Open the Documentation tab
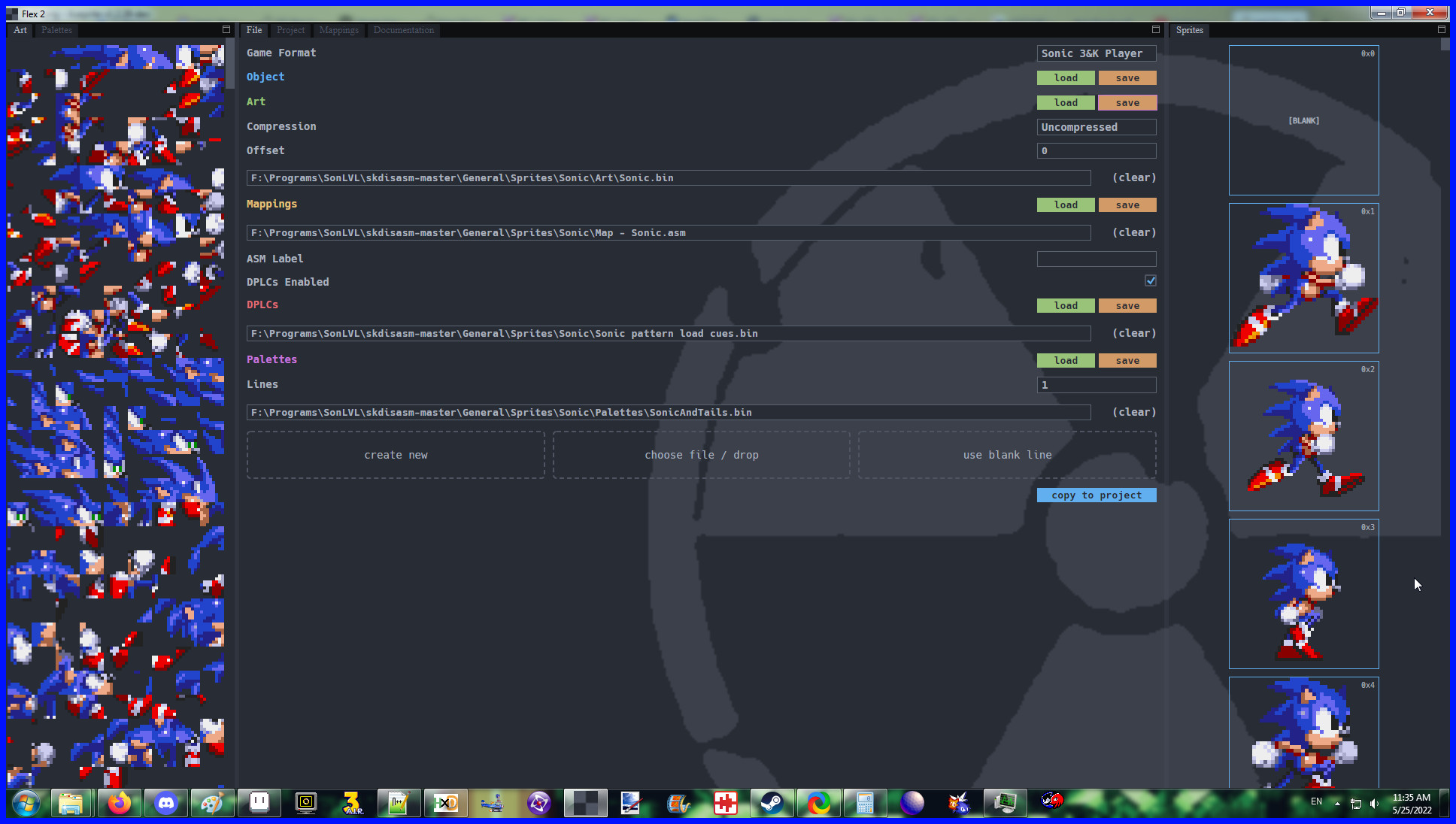The height and width of the screenshot is (824, 1456). tap(403, 30)
